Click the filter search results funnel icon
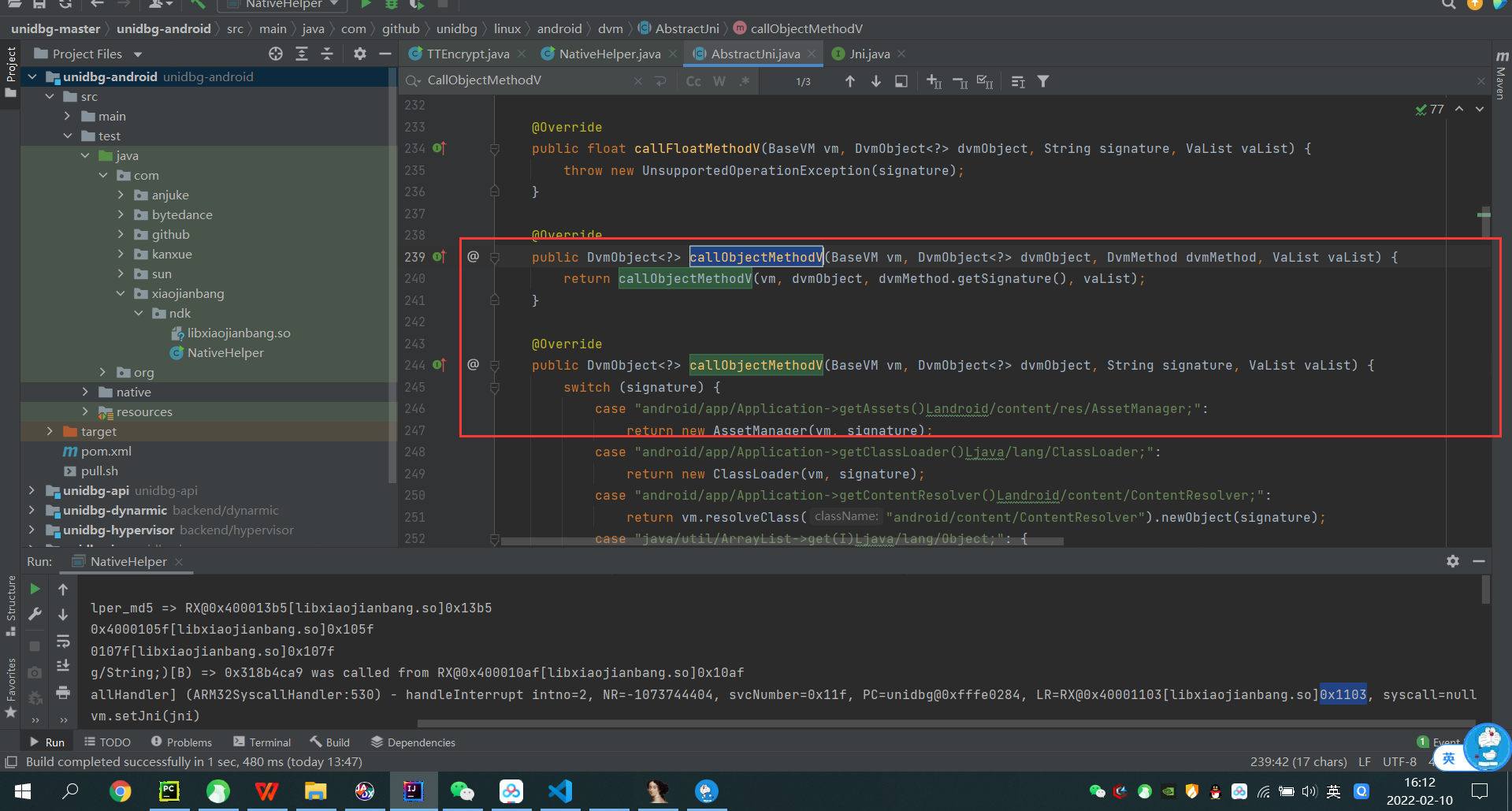1512x811 pixels. (1042, 81)
